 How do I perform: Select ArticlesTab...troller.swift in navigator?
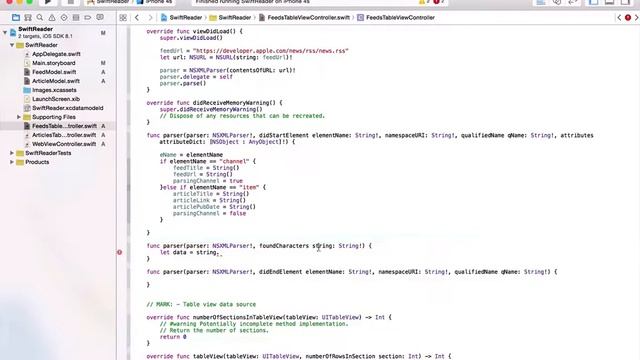tap(64, 135)
